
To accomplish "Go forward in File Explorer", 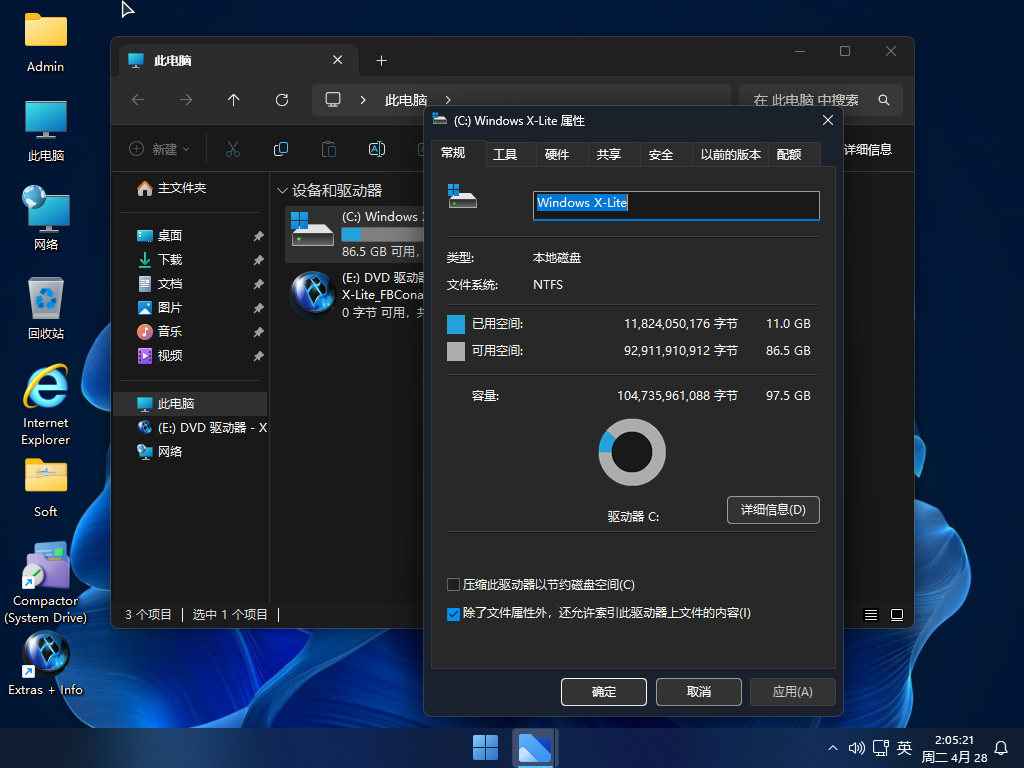I will point(186,100).
